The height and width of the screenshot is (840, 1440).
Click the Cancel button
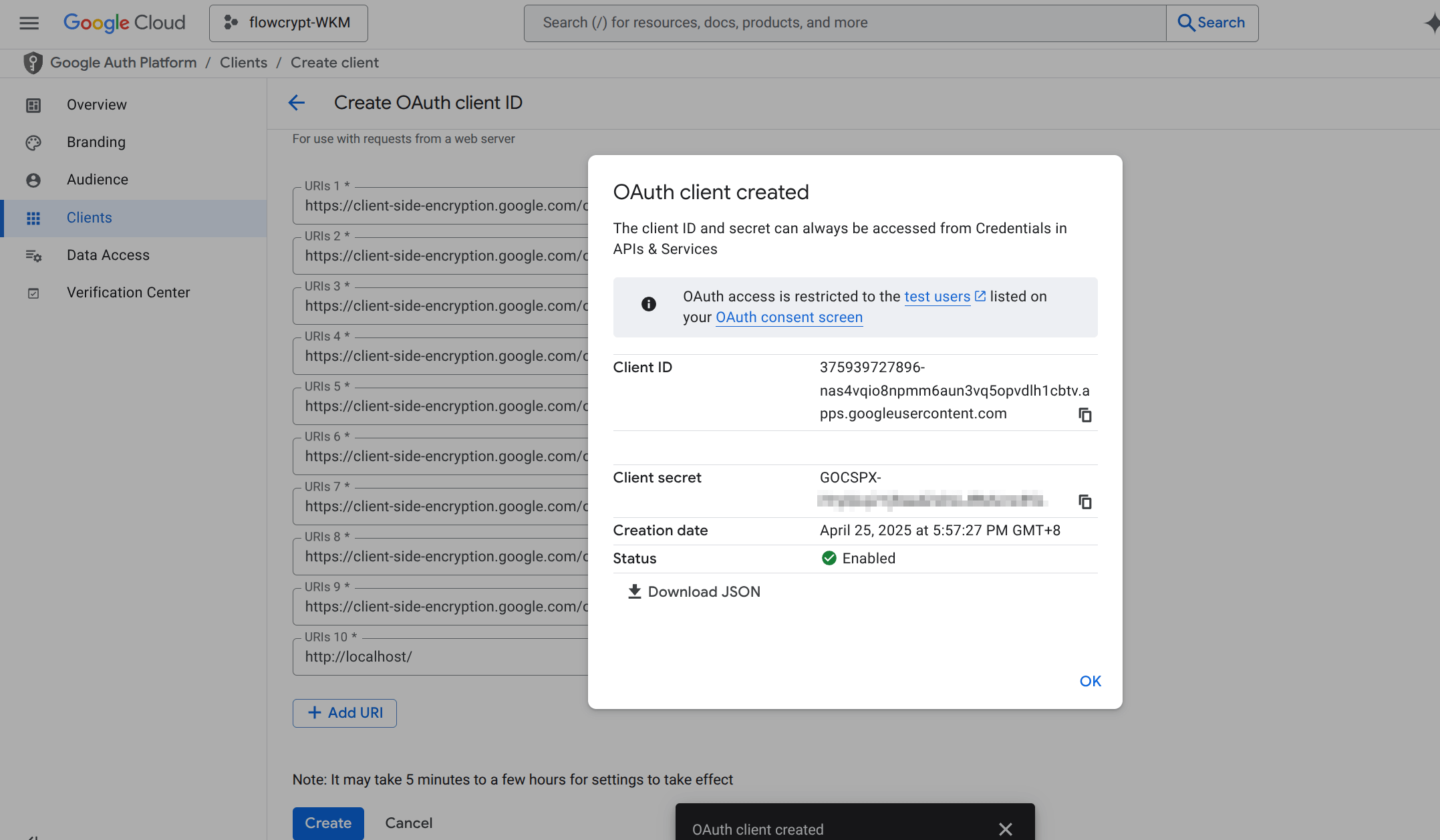408,823
